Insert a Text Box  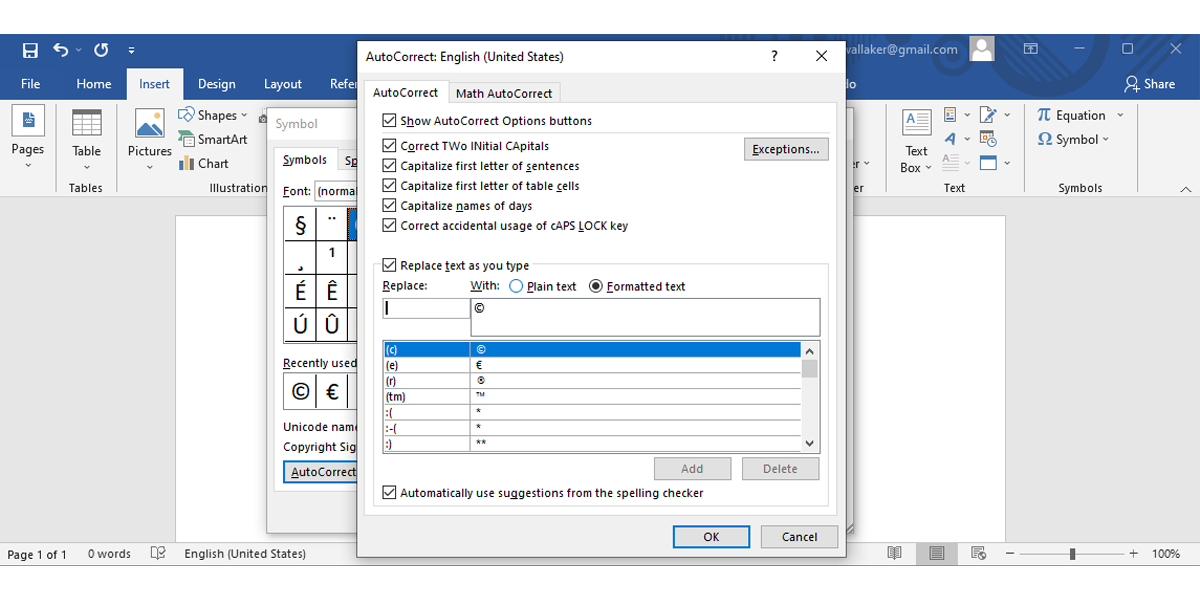tap(915, 140)
